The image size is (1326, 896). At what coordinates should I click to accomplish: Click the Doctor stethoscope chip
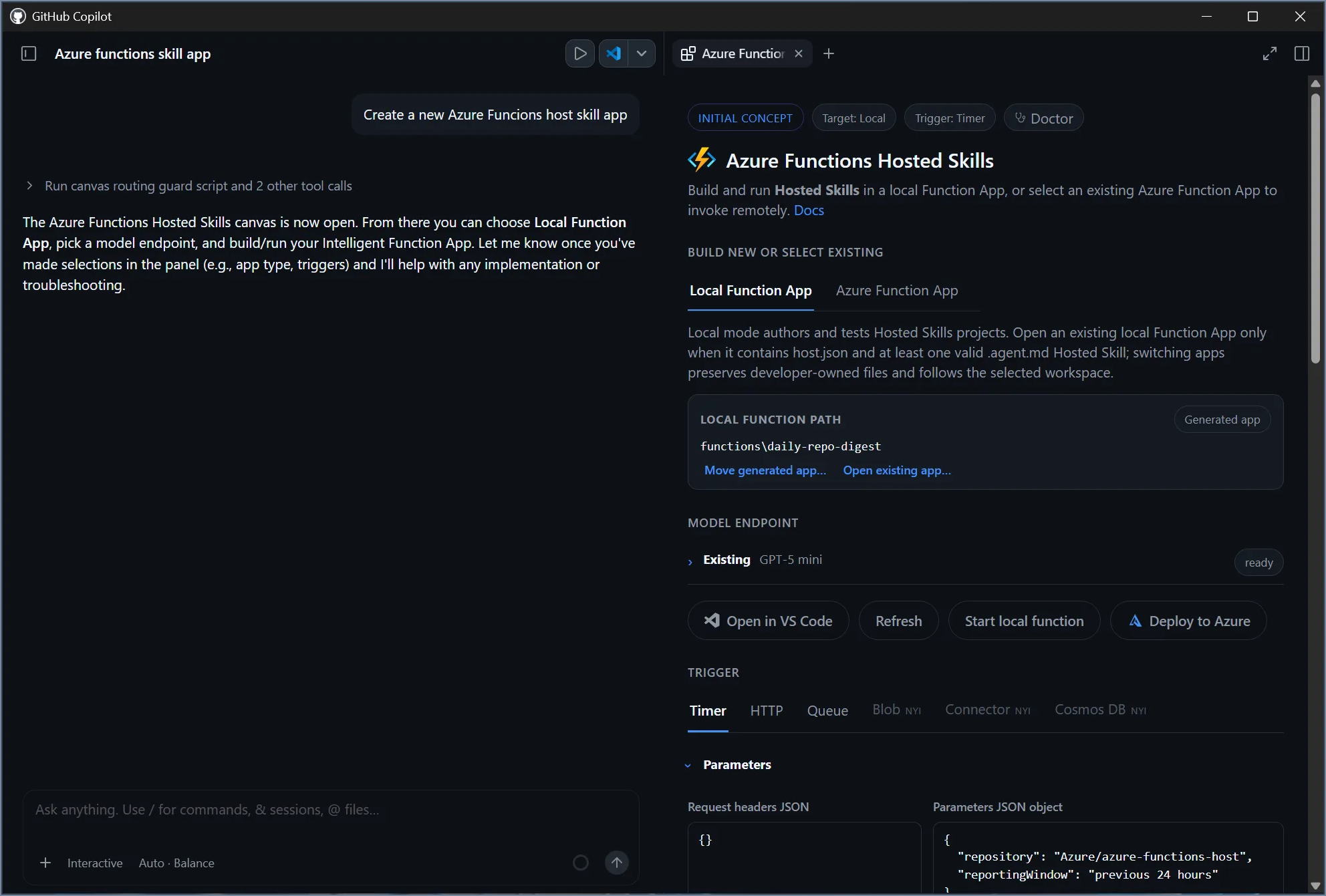tap(1043, 118)
